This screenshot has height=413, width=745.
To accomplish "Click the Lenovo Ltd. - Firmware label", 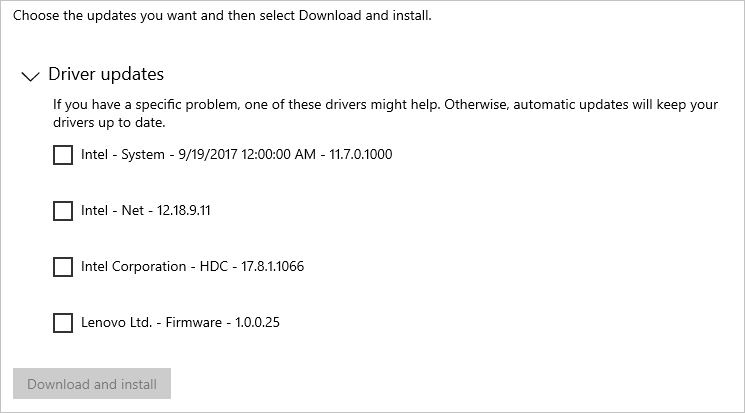I will (x=180, y=323).
